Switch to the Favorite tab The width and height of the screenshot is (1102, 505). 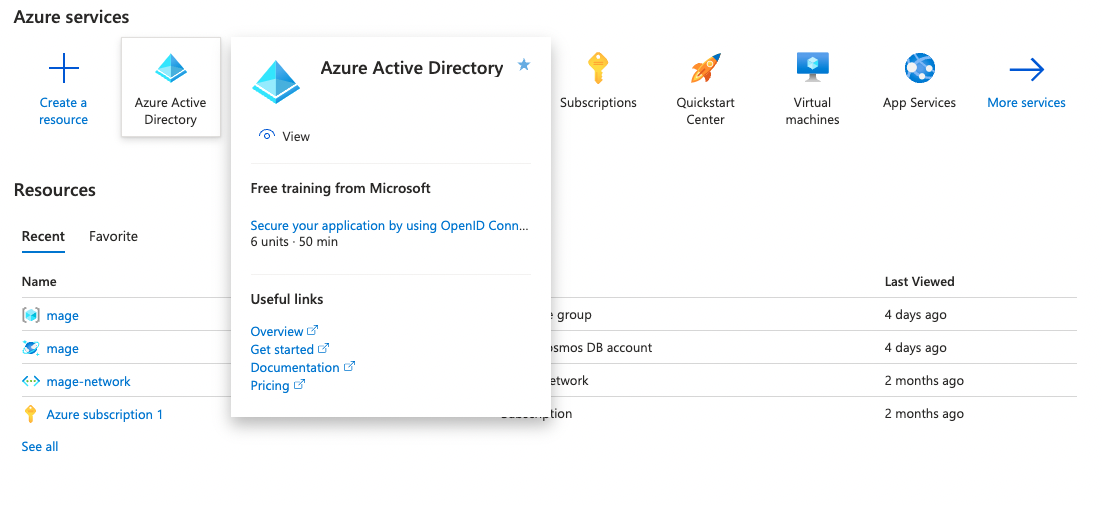pos(113,237)
